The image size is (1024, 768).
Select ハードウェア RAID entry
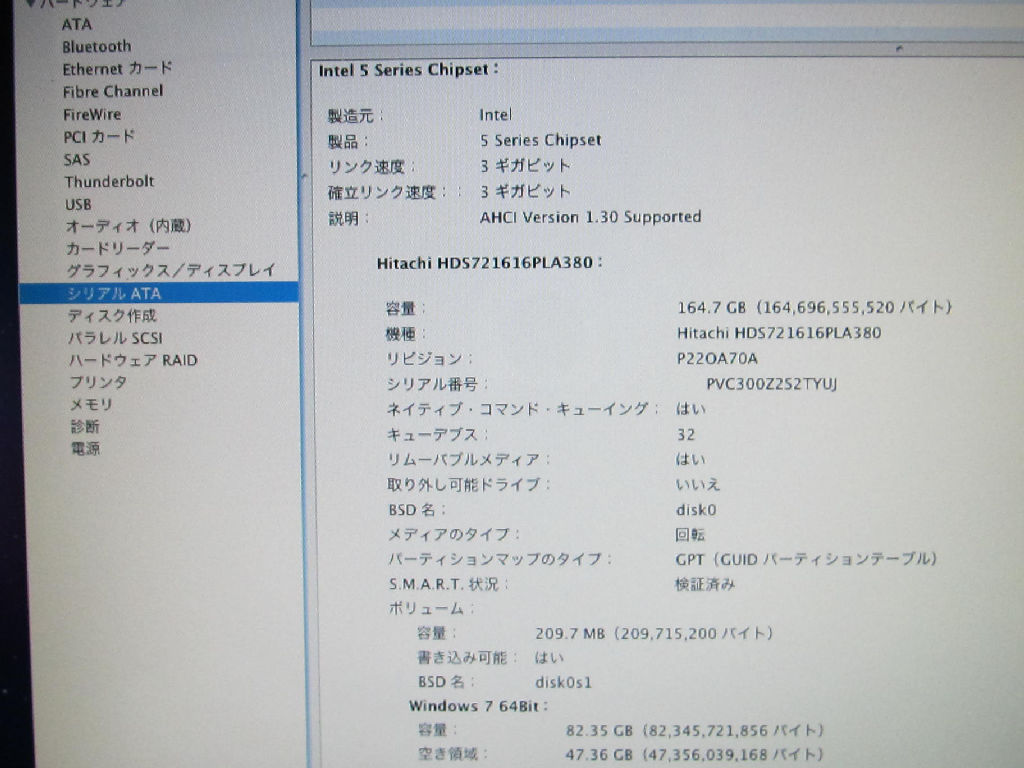coord(132,360)
